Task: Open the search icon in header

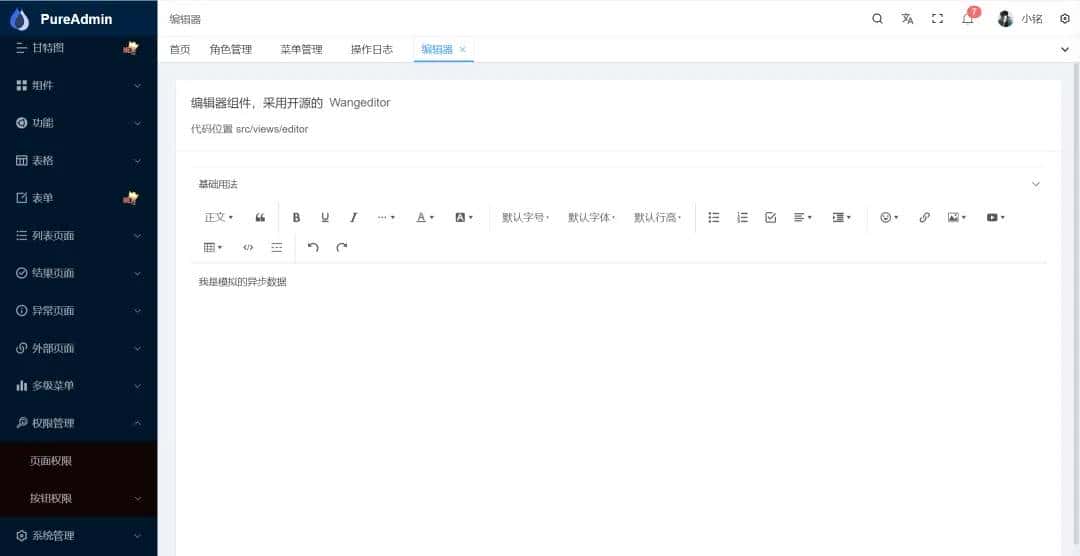Action: pyautogui.click(x=878, y=19)
